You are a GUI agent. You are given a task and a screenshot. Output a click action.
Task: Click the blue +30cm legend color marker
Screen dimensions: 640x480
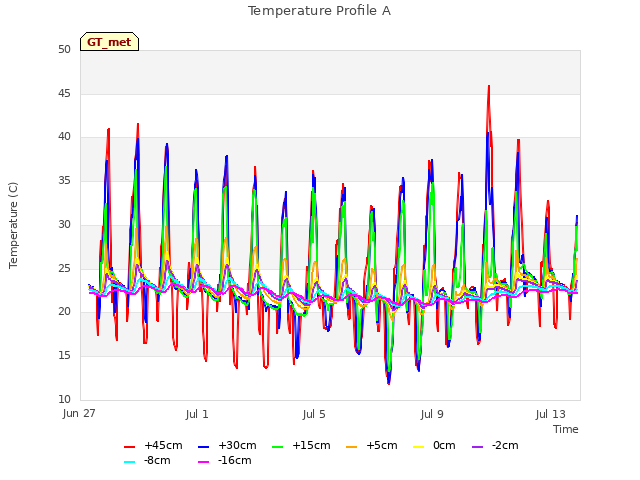coord(203,447)
